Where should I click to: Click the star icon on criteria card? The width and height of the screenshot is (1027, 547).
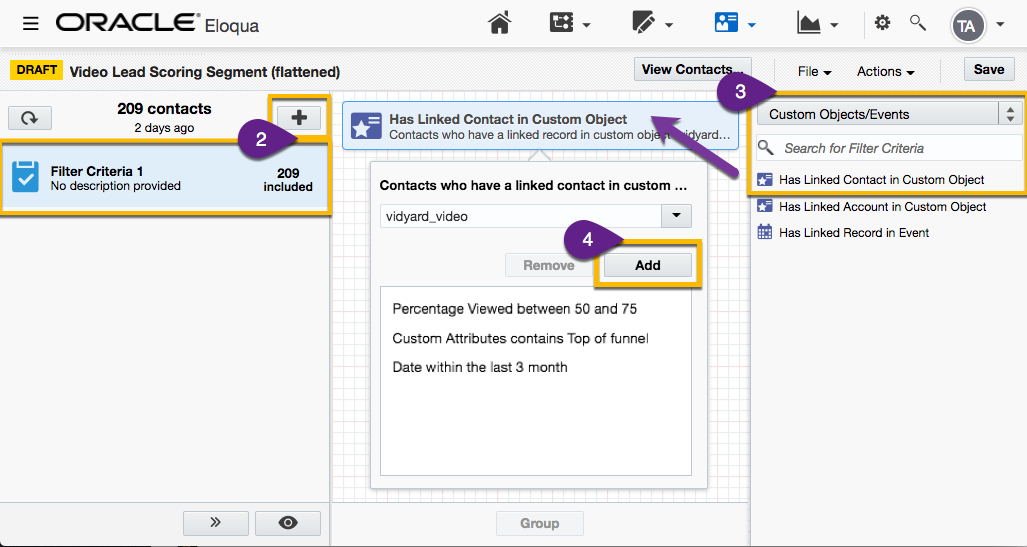point(365,126)
